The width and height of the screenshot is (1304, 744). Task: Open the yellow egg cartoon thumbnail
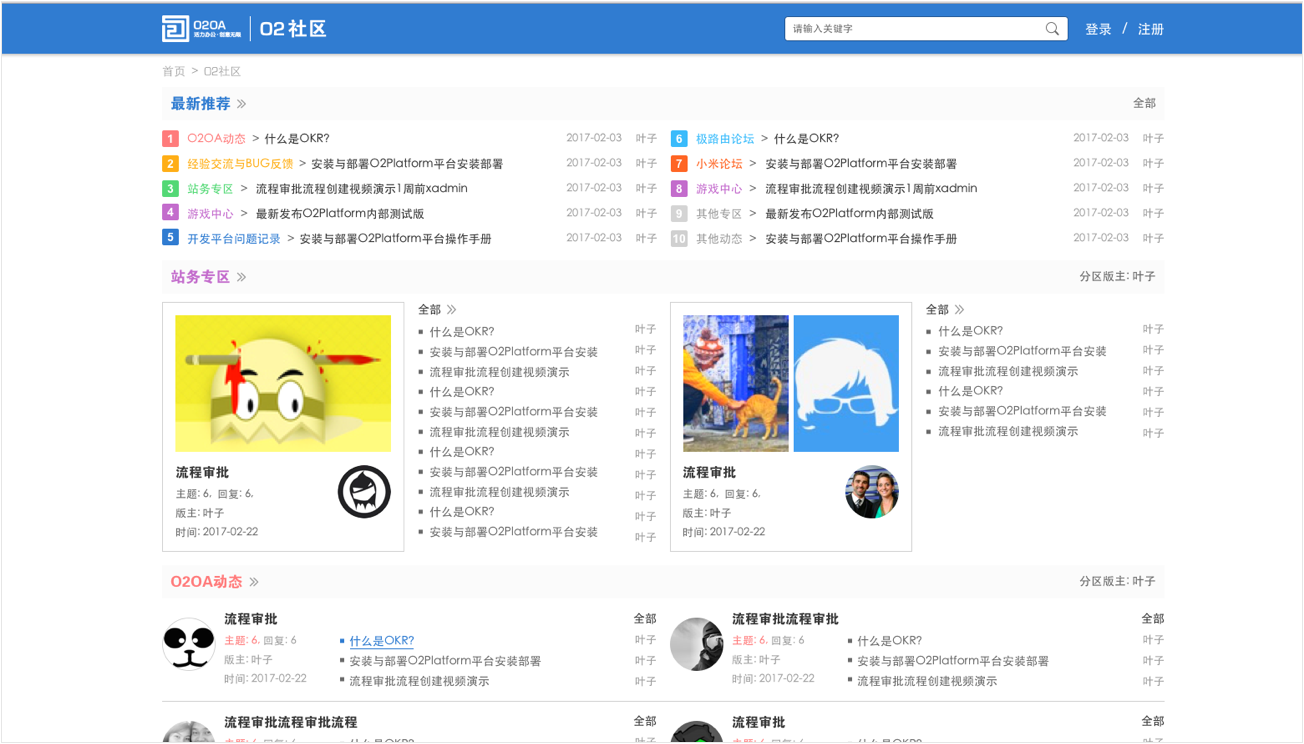point(283,383)
